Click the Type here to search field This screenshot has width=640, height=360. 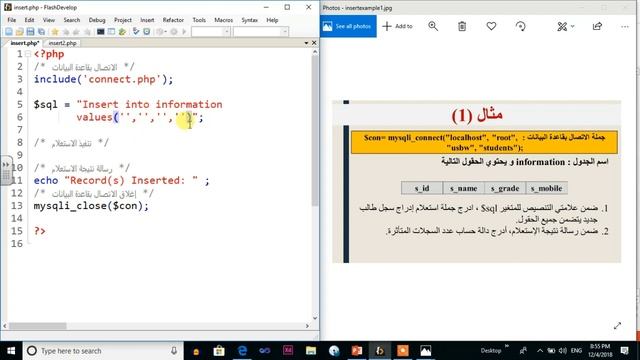tap(102, 351)
